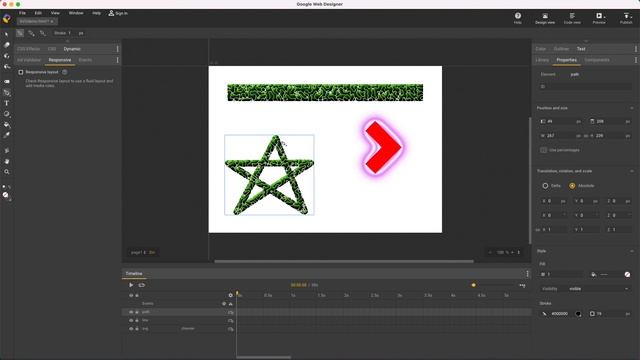This screenshot has height=360, width=640.
Task: Open the Dynamic panel options menu
Action: pos(118,49)
